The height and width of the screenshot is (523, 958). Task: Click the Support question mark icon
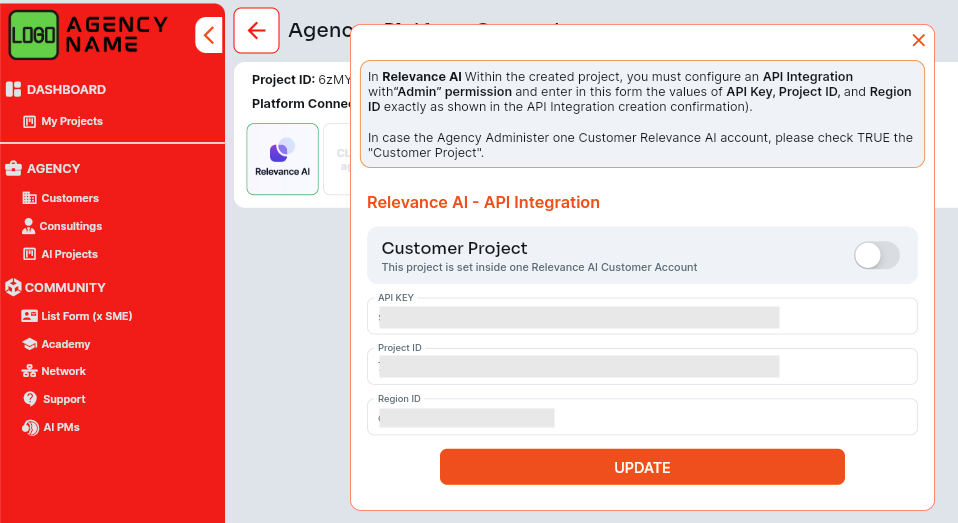[30, 399]
